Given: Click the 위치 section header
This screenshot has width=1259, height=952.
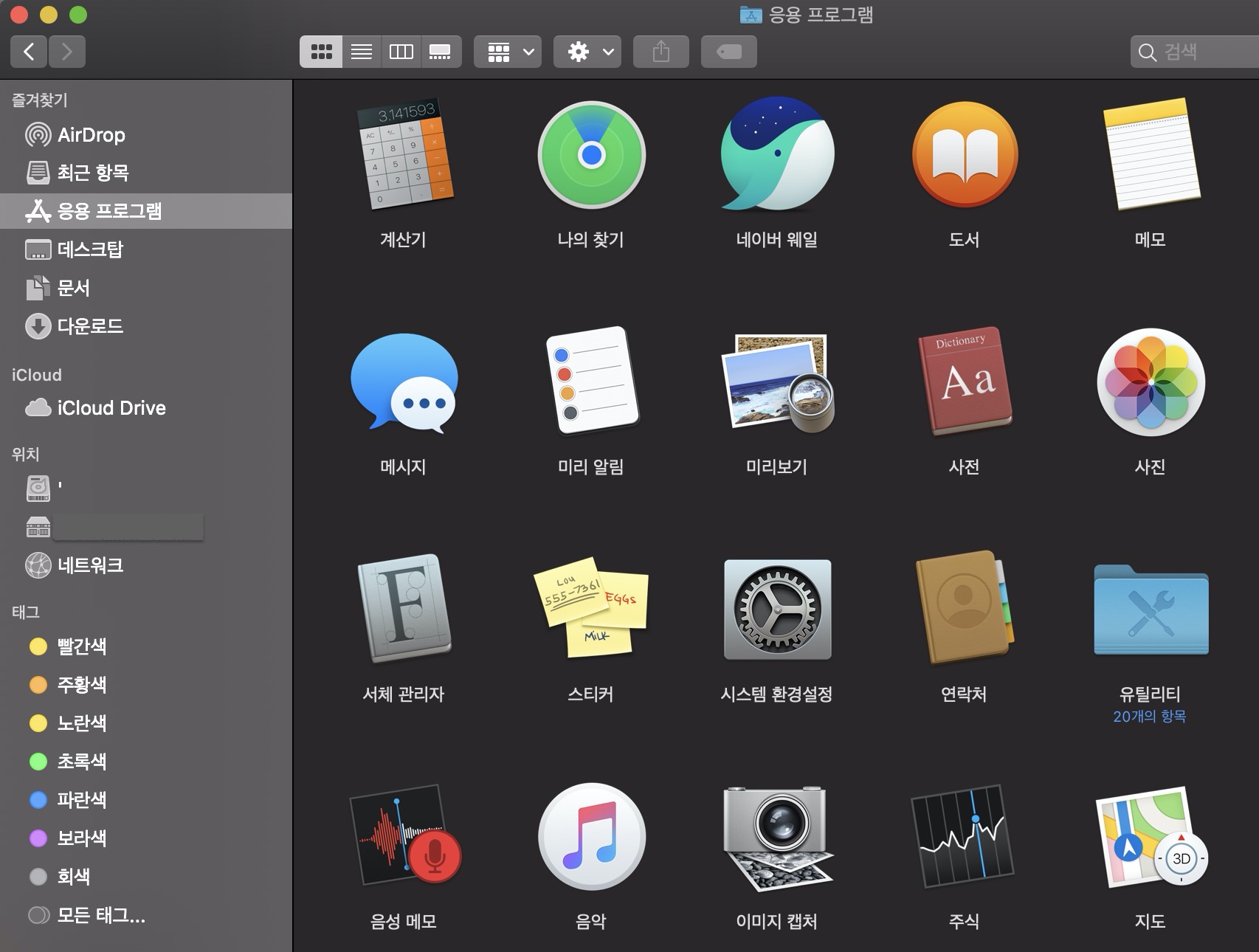Looking at the screenshot, I should 25,454.
